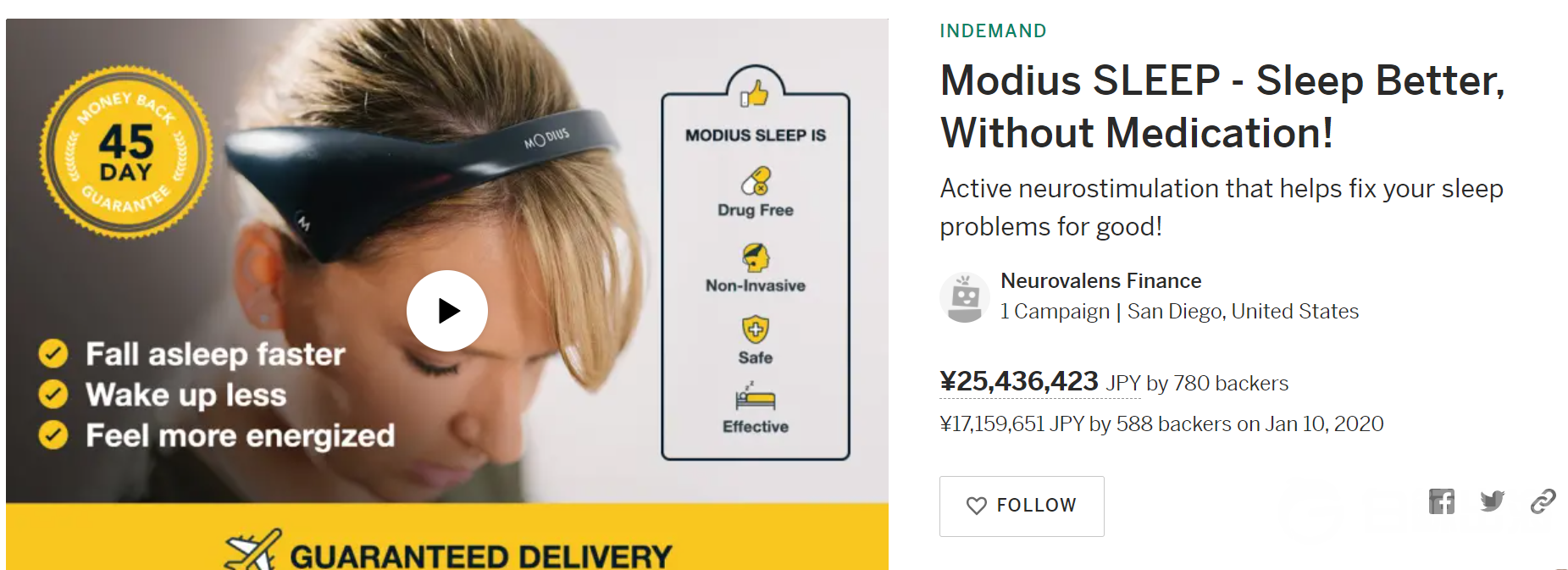Click the Fall asleep faster checkmark
This screenshot has width=1568, height=570.
53,353
